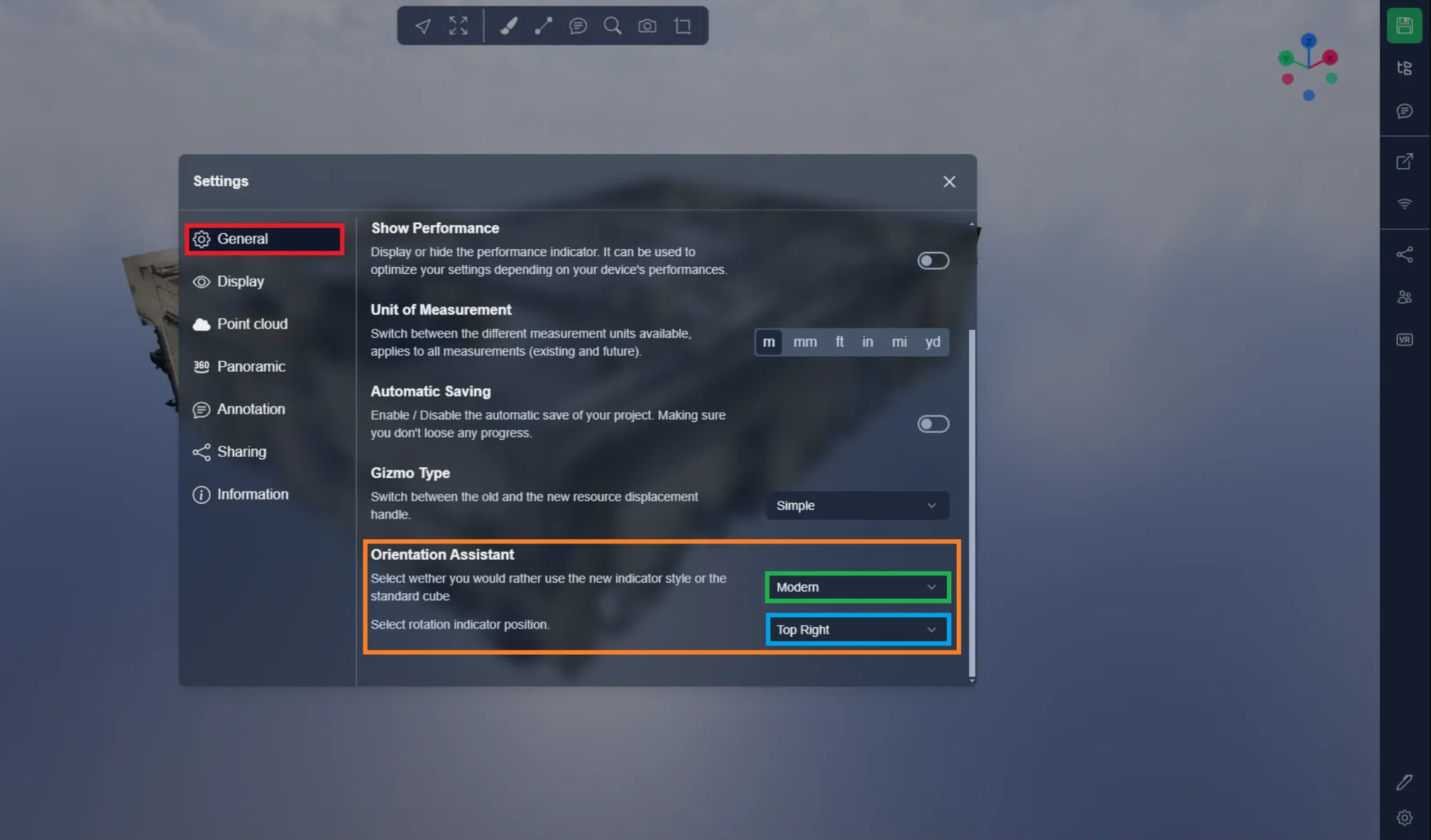Select the paintbrush tool in toolbar
This screenshot has height=840, width=1431.
click(x=508, y=26)
